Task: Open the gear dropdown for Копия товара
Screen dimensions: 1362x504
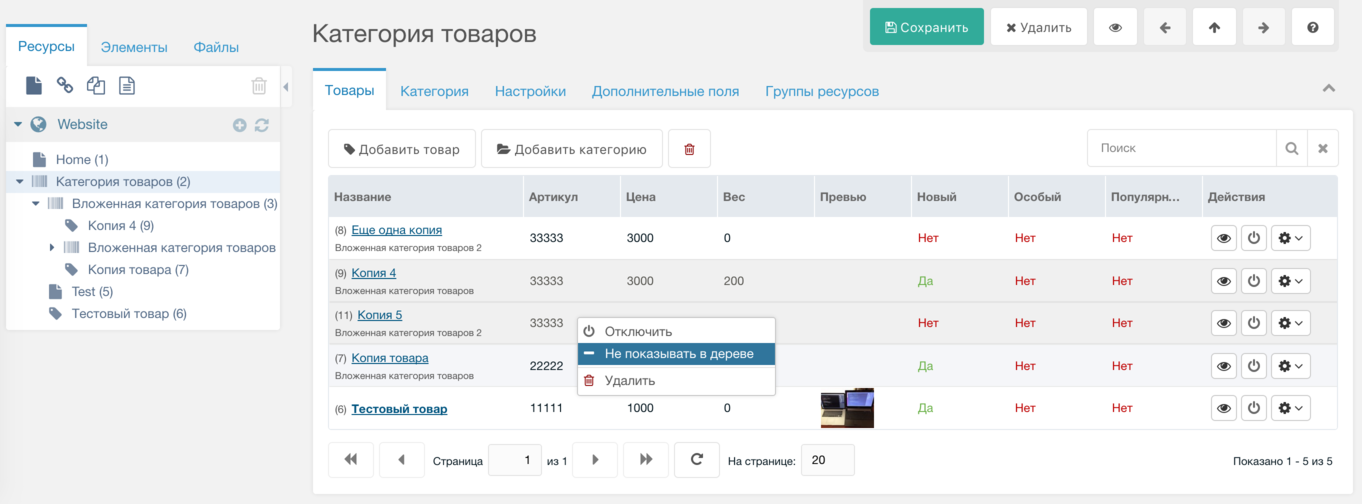Action: [x=1291, y=366]
